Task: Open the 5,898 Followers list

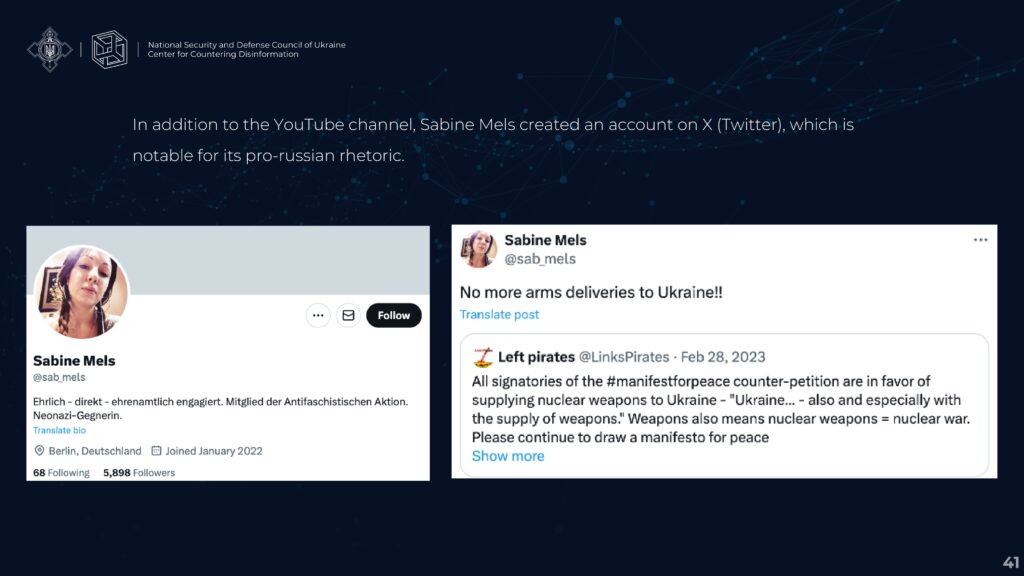Action: pyautogui.click(x=139, y=473)
